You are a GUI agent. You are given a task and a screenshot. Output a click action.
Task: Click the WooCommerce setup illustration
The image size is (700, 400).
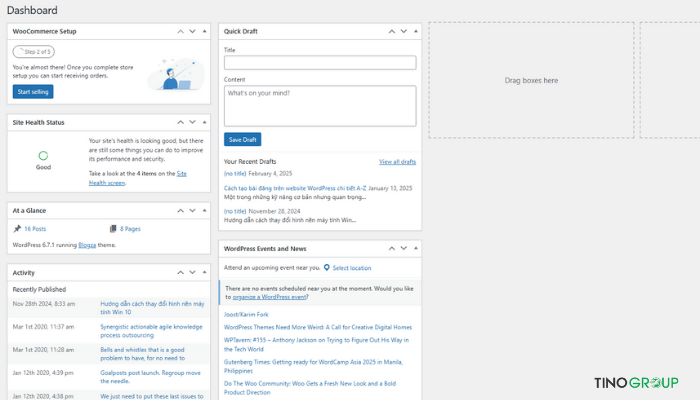click(176, 74)
